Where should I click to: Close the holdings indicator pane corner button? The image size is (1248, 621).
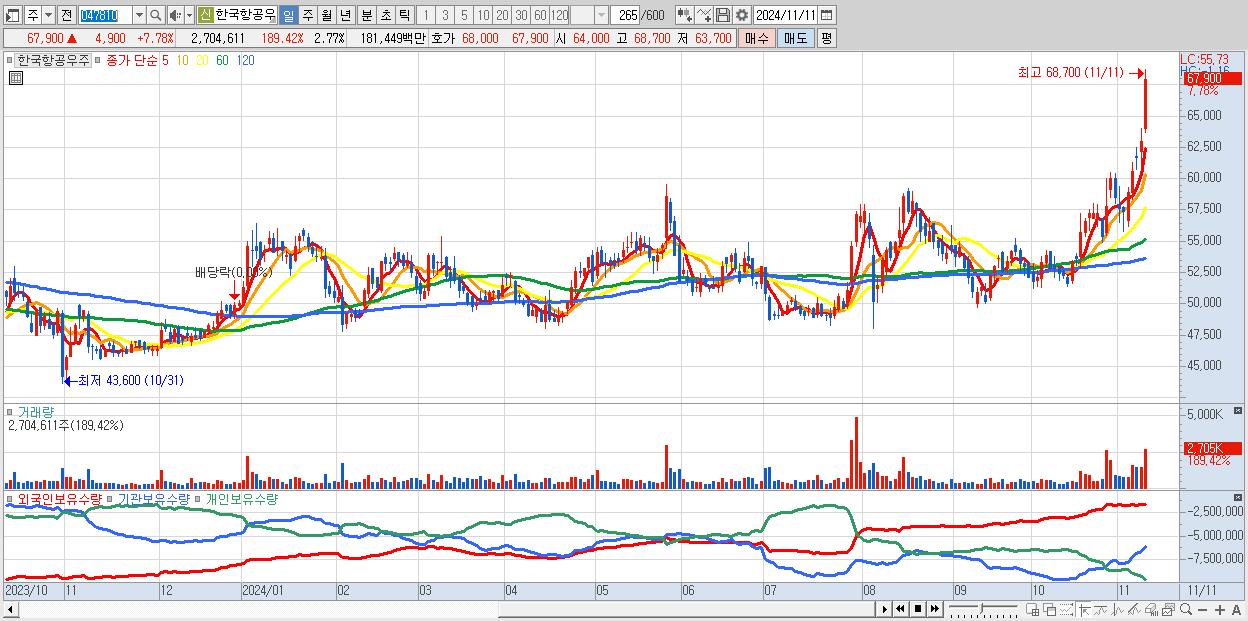coord(1239,497)
